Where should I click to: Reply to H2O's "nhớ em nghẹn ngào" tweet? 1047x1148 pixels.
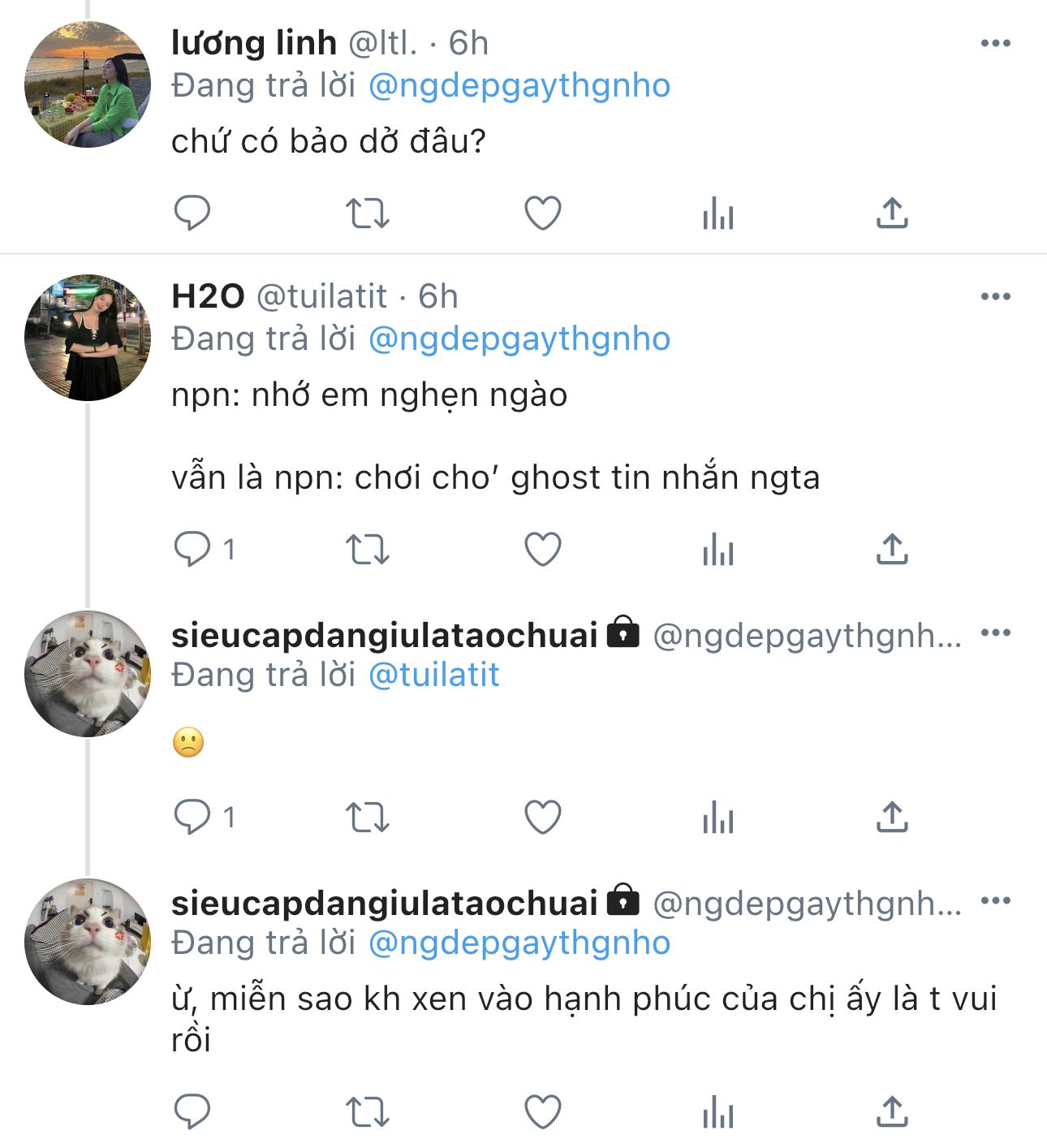192,549
